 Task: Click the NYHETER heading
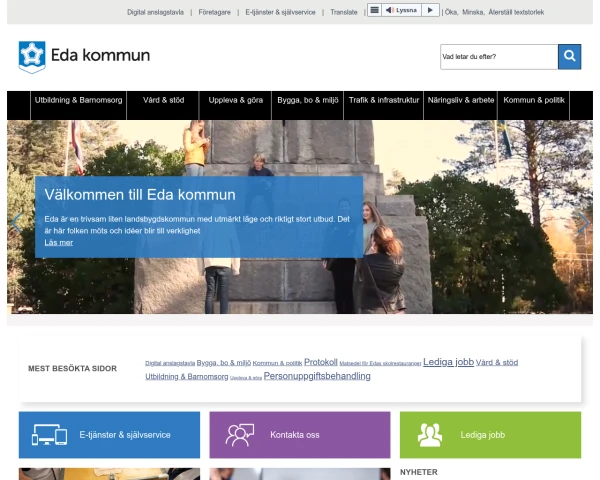tap(419, 472)
